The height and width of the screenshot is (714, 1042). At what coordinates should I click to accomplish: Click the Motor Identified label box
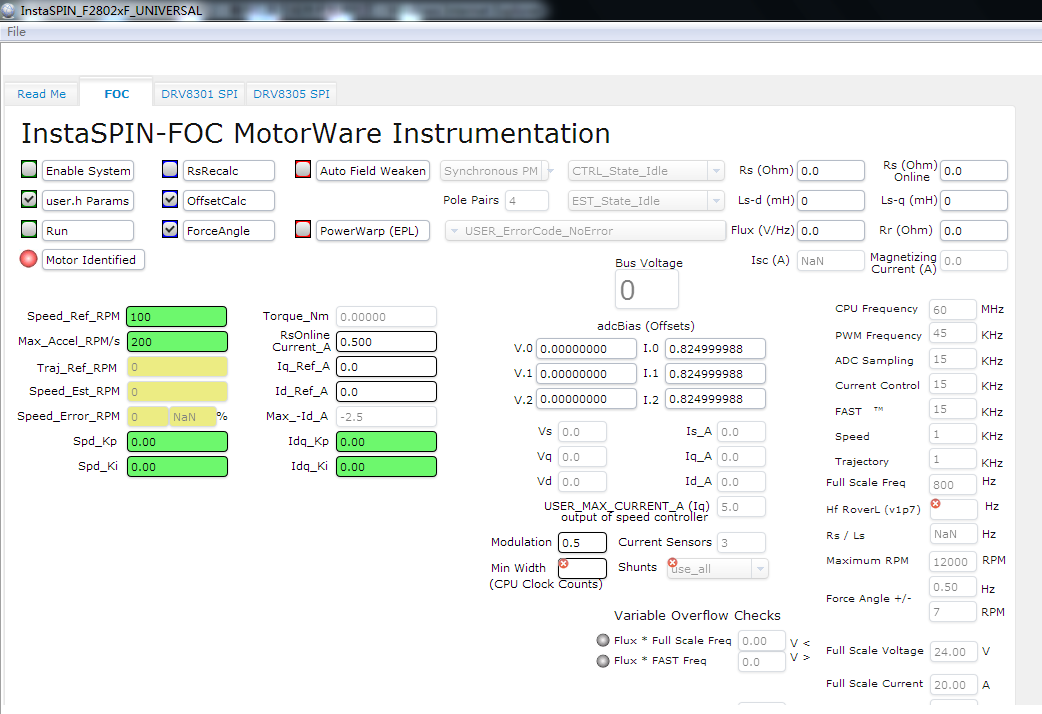coord(93,260)
